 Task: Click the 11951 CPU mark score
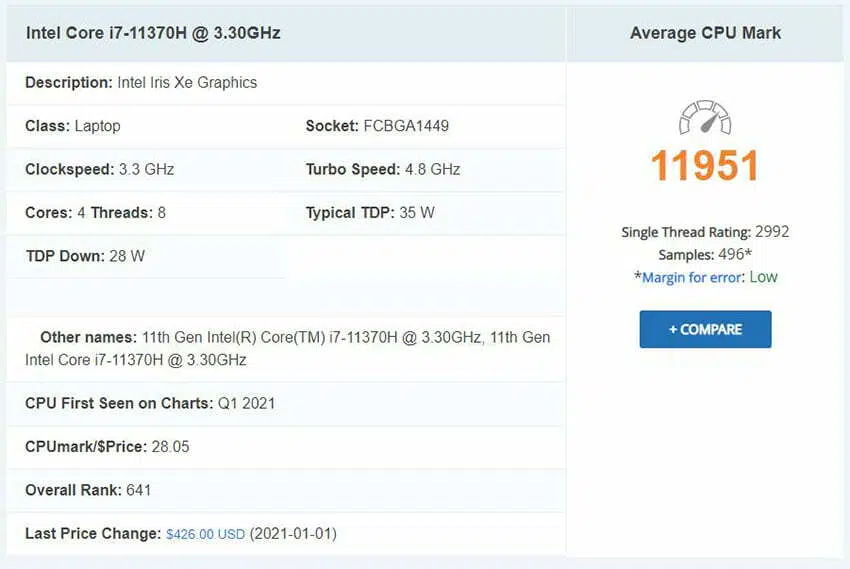tap(705, 165)
